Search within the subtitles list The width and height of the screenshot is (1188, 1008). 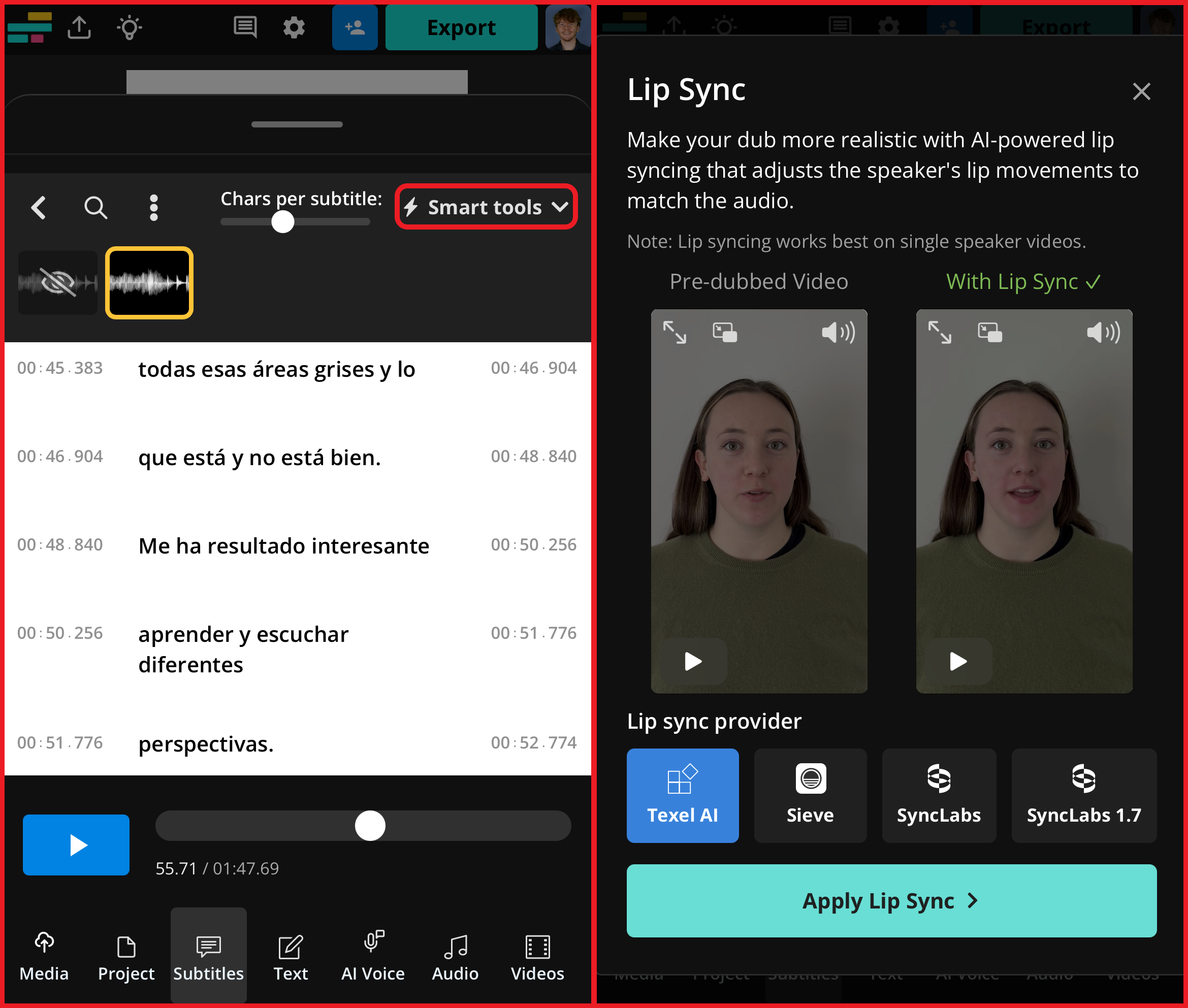click(x=96, y=207)
